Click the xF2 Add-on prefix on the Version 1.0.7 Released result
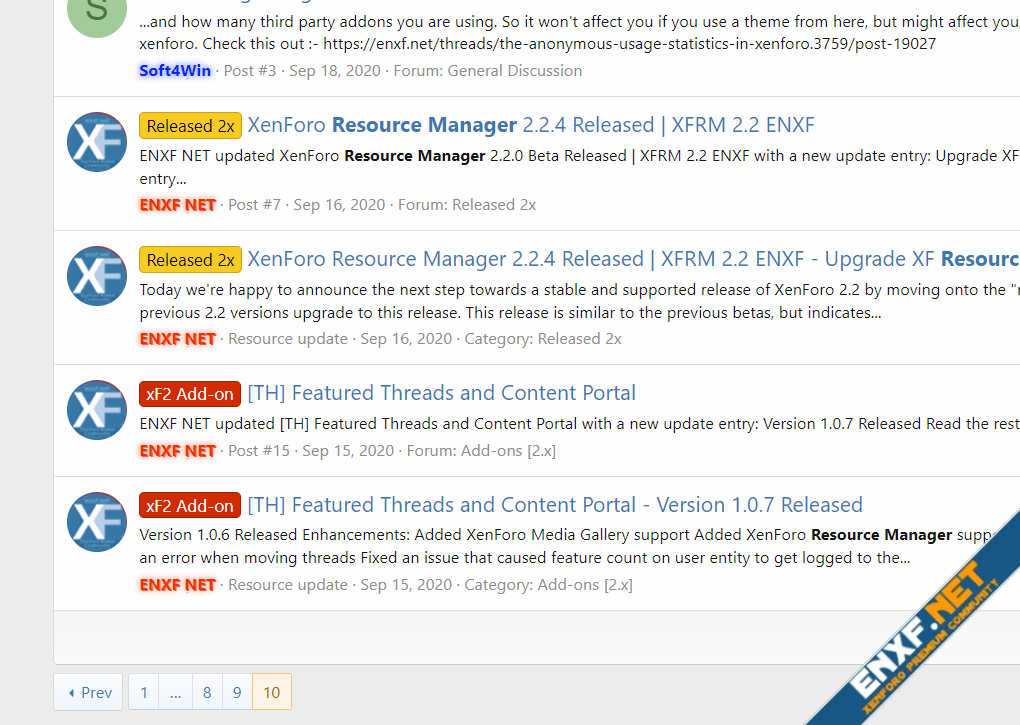This screenshot has height=725, width=1020. [190, 505]
